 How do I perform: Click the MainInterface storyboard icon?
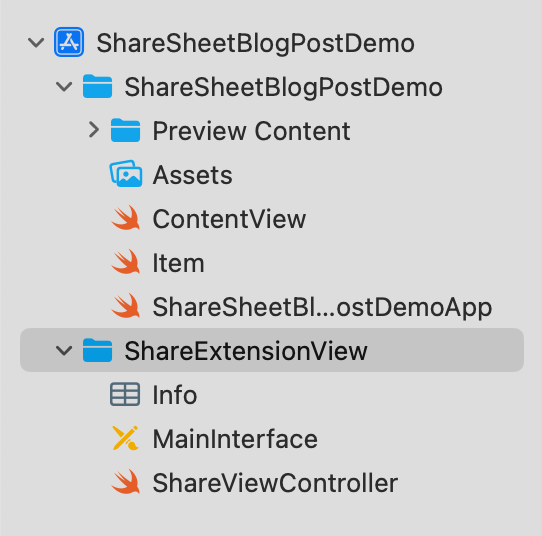click(125, 438)
